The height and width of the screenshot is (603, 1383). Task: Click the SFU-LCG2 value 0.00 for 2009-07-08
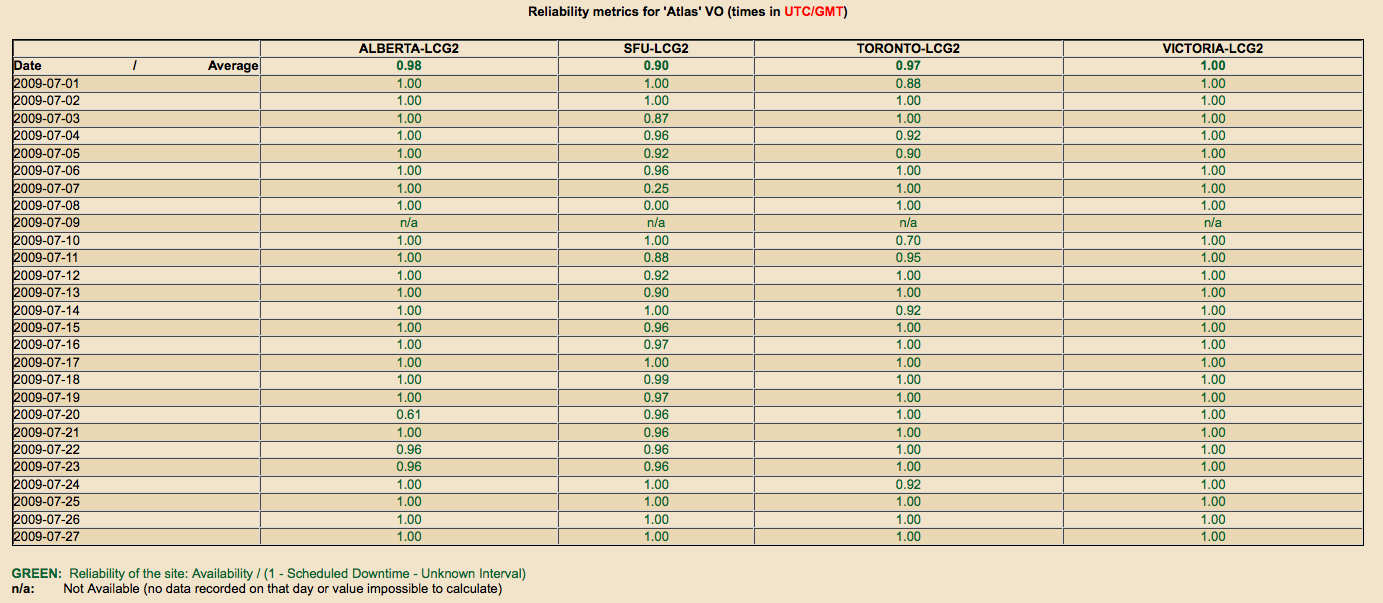tap(656, 205)
